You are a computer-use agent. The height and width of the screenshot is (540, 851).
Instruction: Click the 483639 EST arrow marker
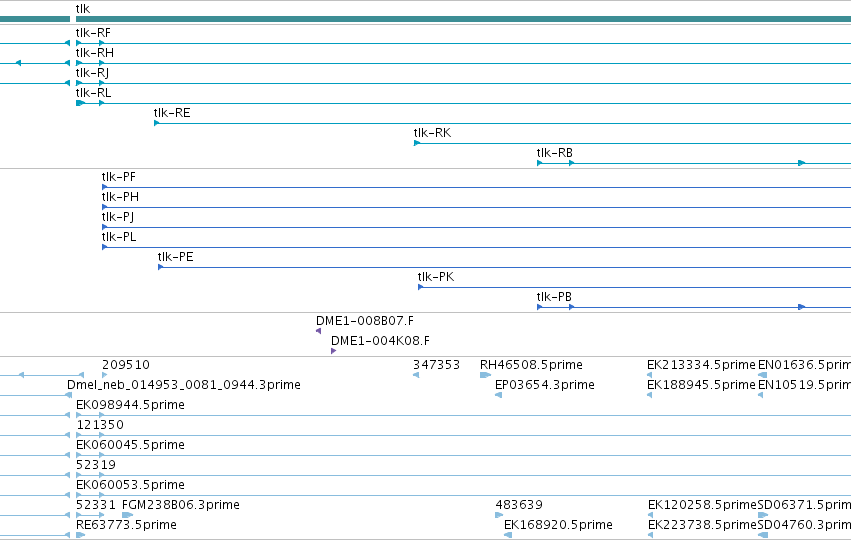pyautogui.click(x=499, y=515)
